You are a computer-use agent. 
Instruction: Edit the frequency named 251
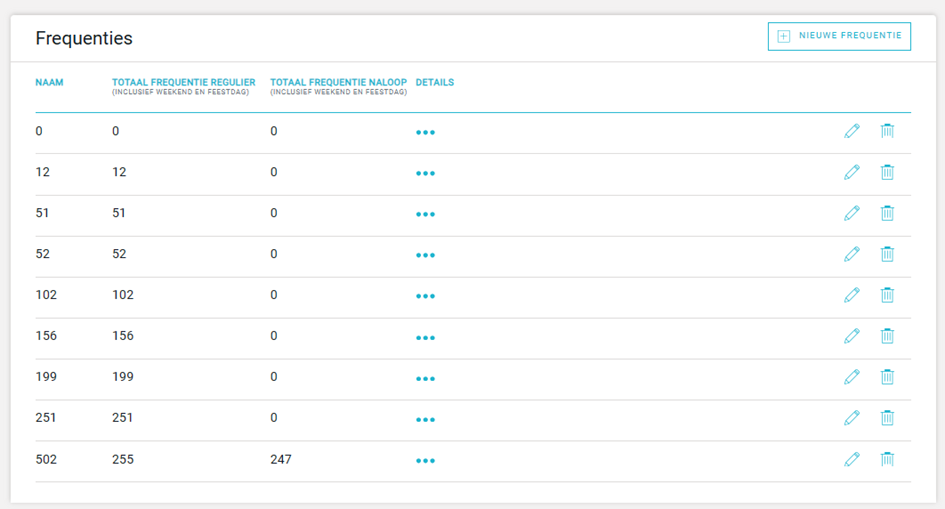click(852, 417)
